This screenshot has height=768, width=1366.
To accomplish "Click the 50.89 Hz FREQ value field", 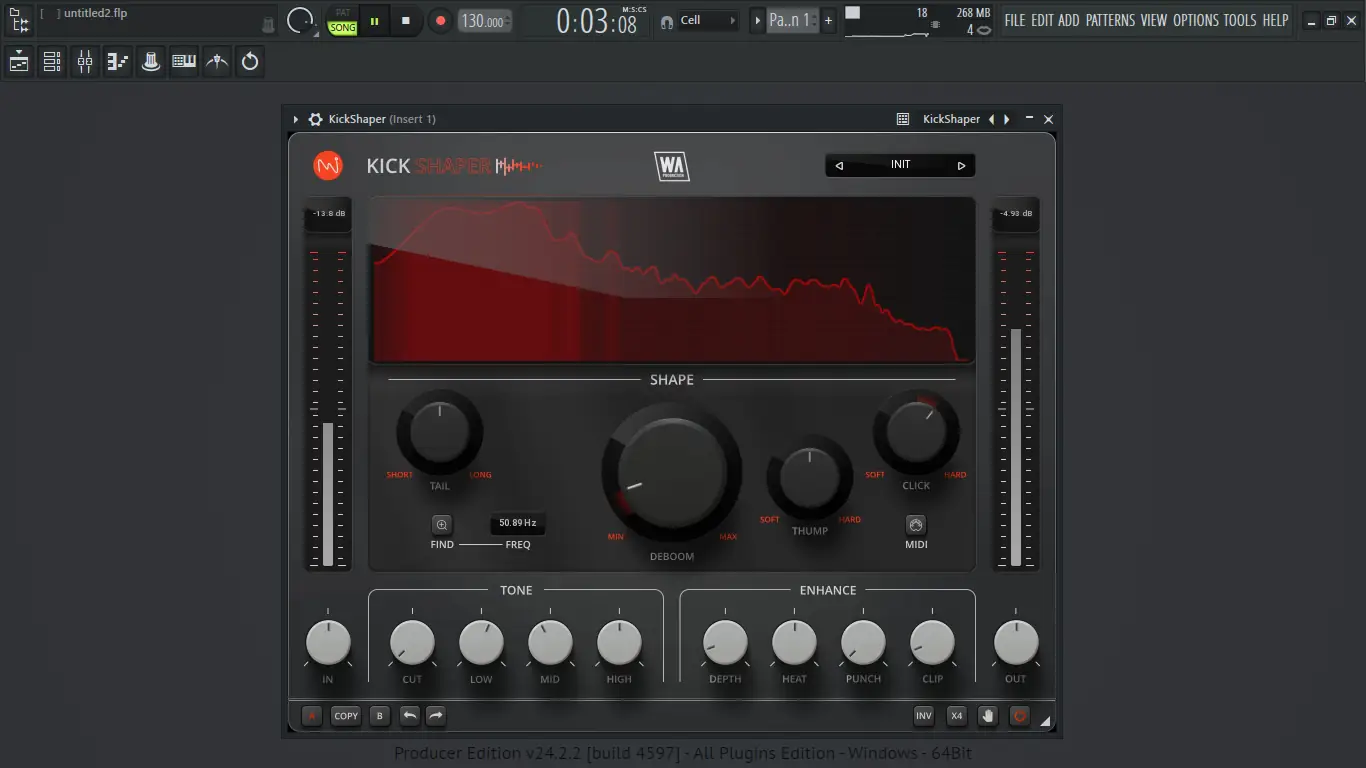I will [x=517, y=523].
